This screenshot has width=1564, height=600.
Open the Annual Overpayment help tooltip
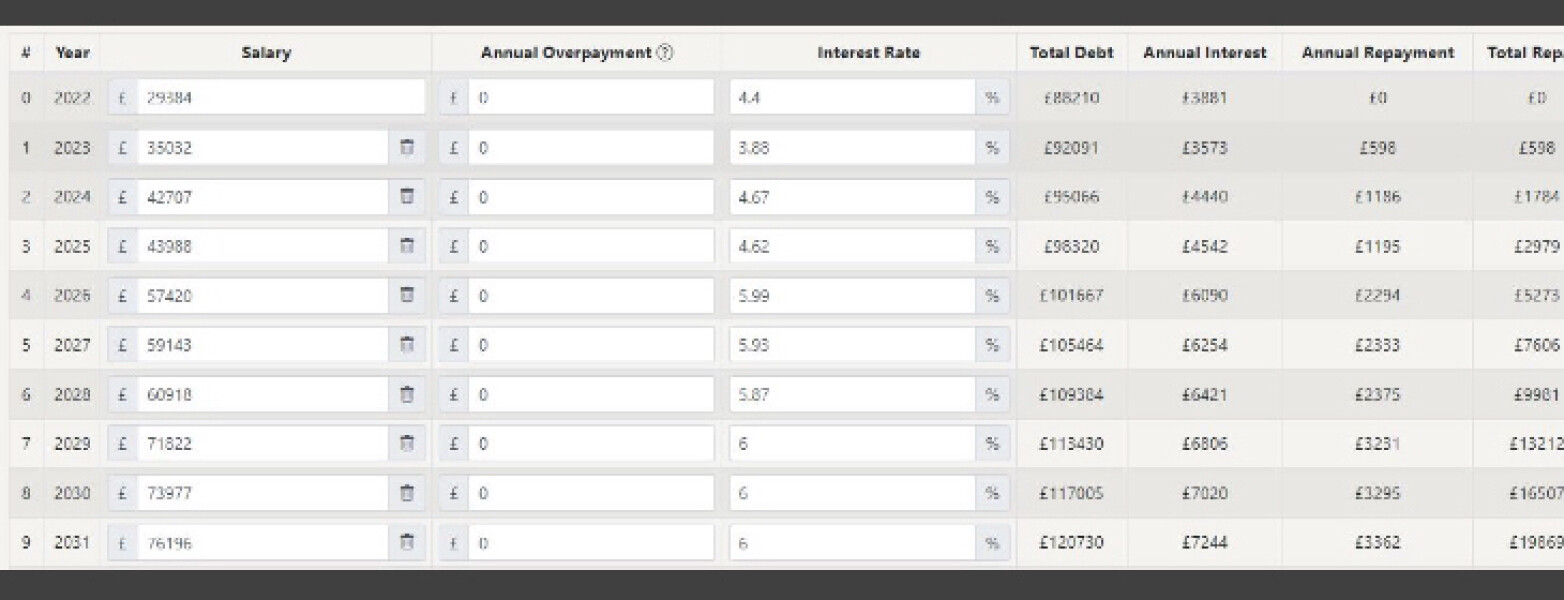(x=665, y=54)
